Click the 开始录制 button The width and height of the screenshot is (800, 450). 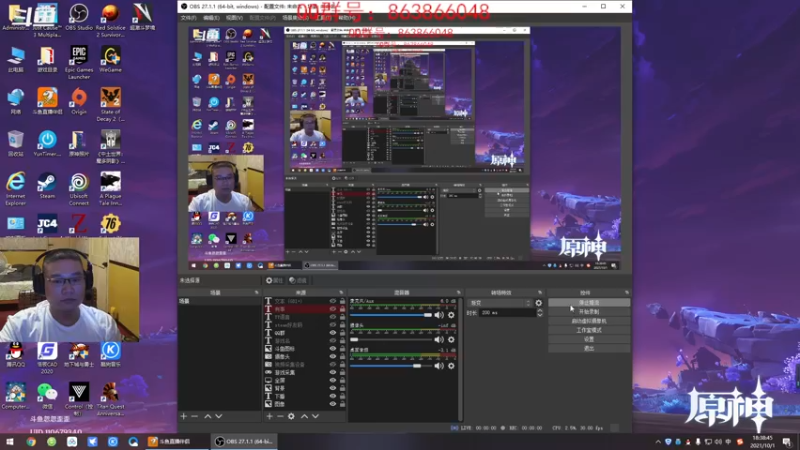click(589, 312)
